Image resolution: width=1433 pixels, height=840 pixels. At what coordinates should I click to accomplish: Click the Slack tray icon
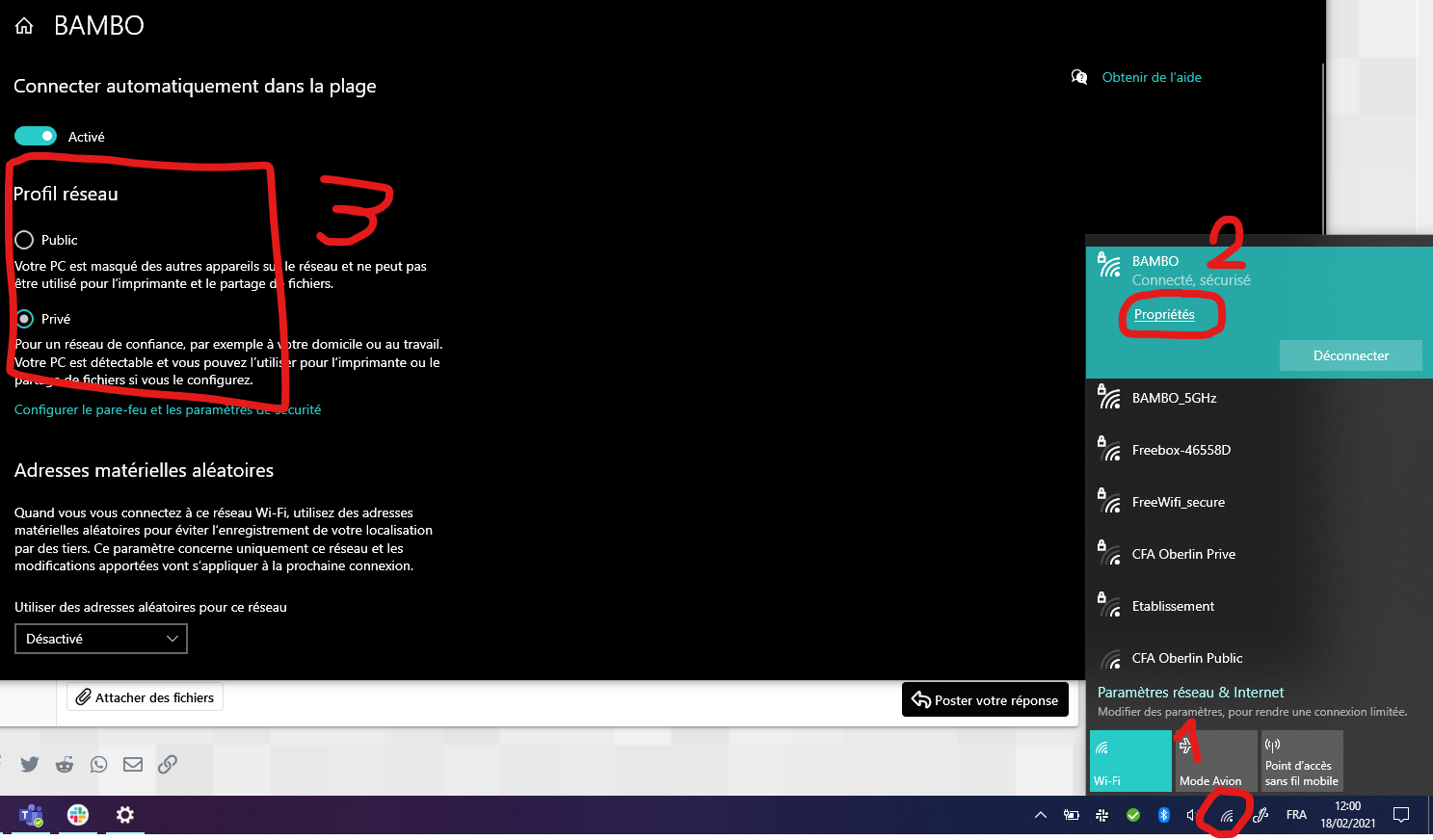1102,815
